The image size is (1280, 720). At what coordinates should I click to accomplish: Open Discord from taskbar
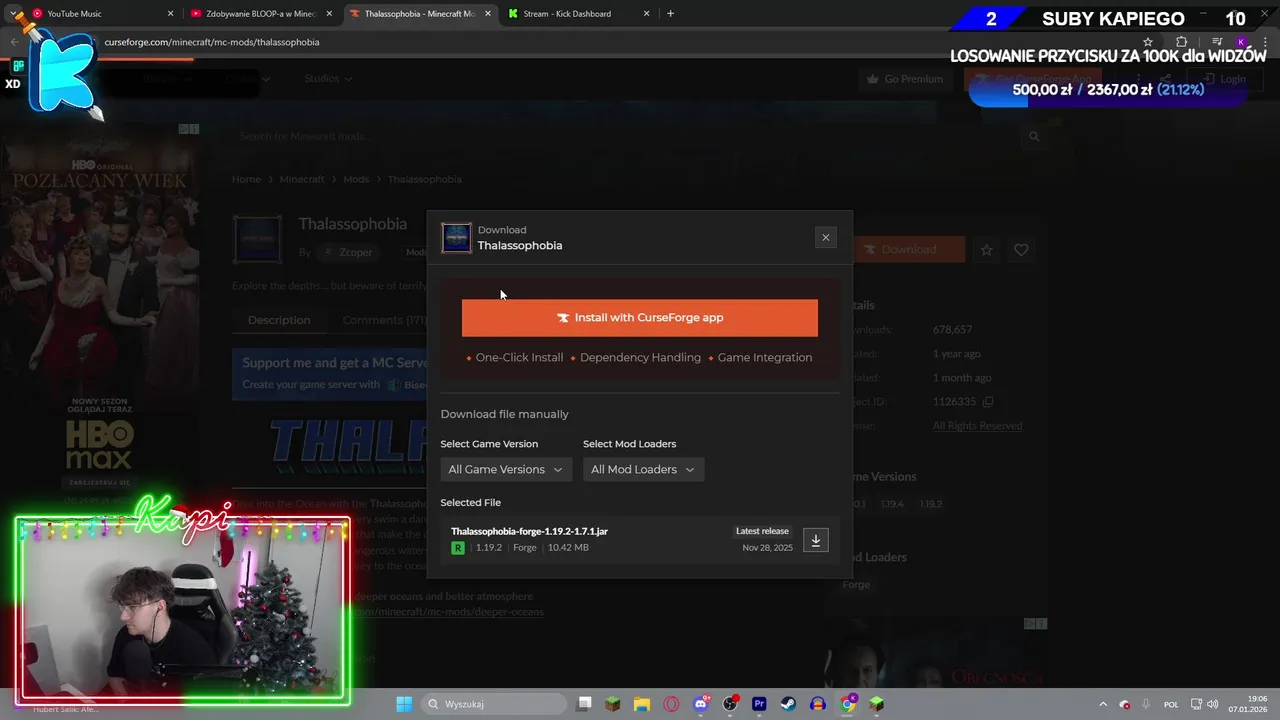tap(701, 704)
